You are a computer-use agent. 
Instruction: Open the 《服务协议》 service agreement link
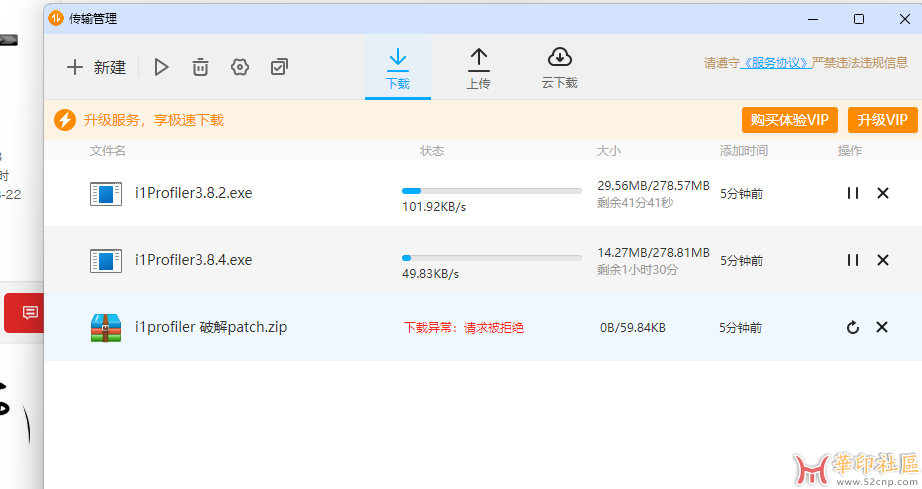pos(776,63)
